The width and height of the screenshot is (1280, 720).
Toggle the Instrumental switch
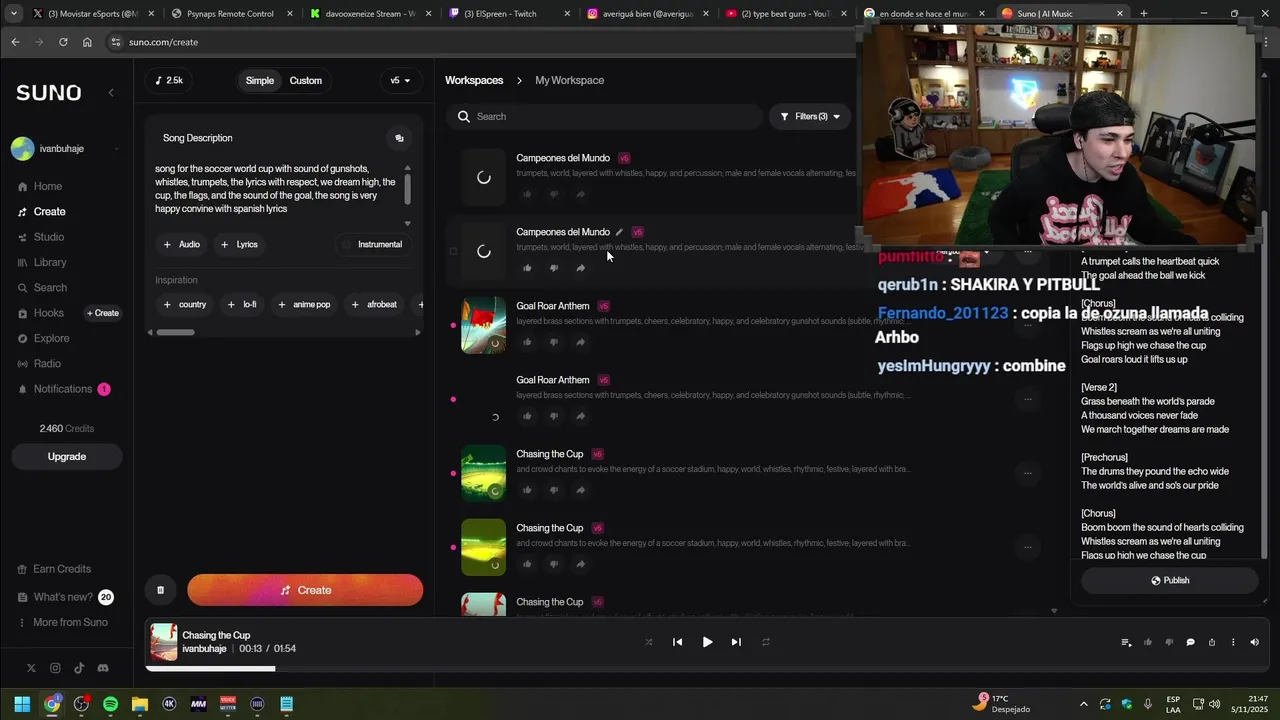pos(372,244)
